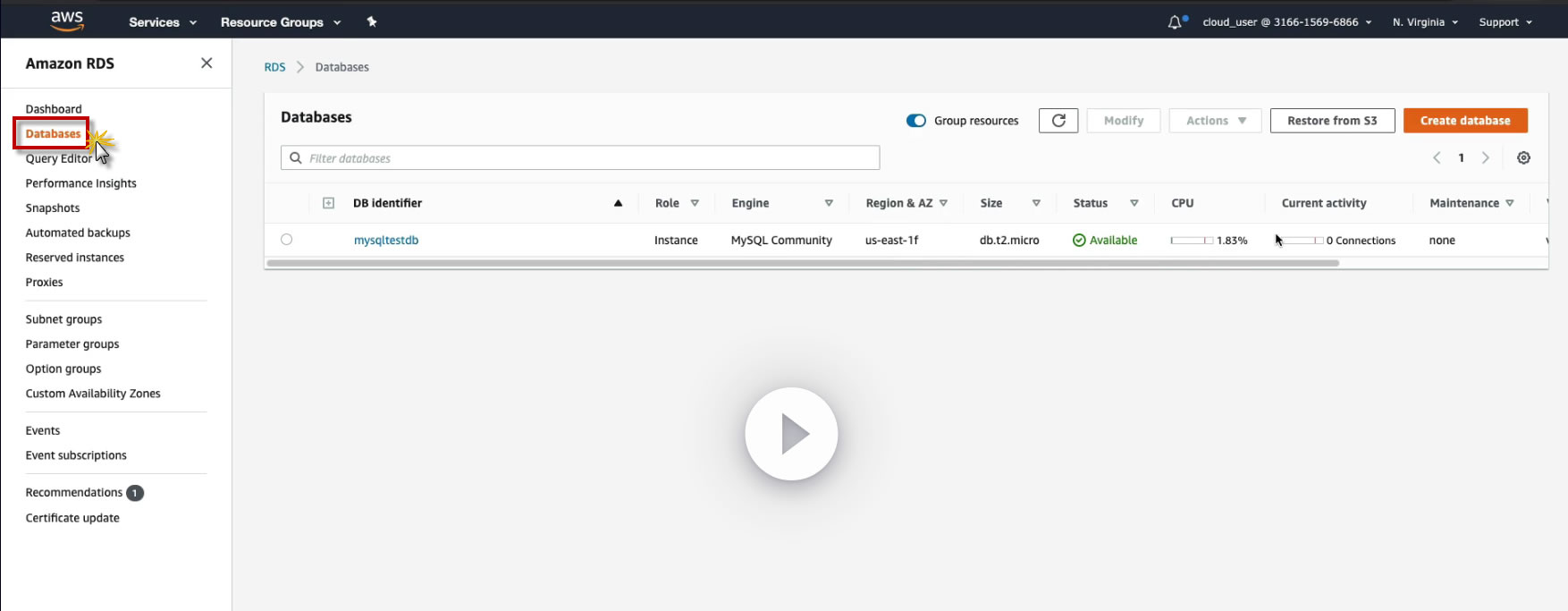Click the Filter databases input field
Image resolution: width=1568 pixels, height=611 pixels.
click(x=580, y=158)
